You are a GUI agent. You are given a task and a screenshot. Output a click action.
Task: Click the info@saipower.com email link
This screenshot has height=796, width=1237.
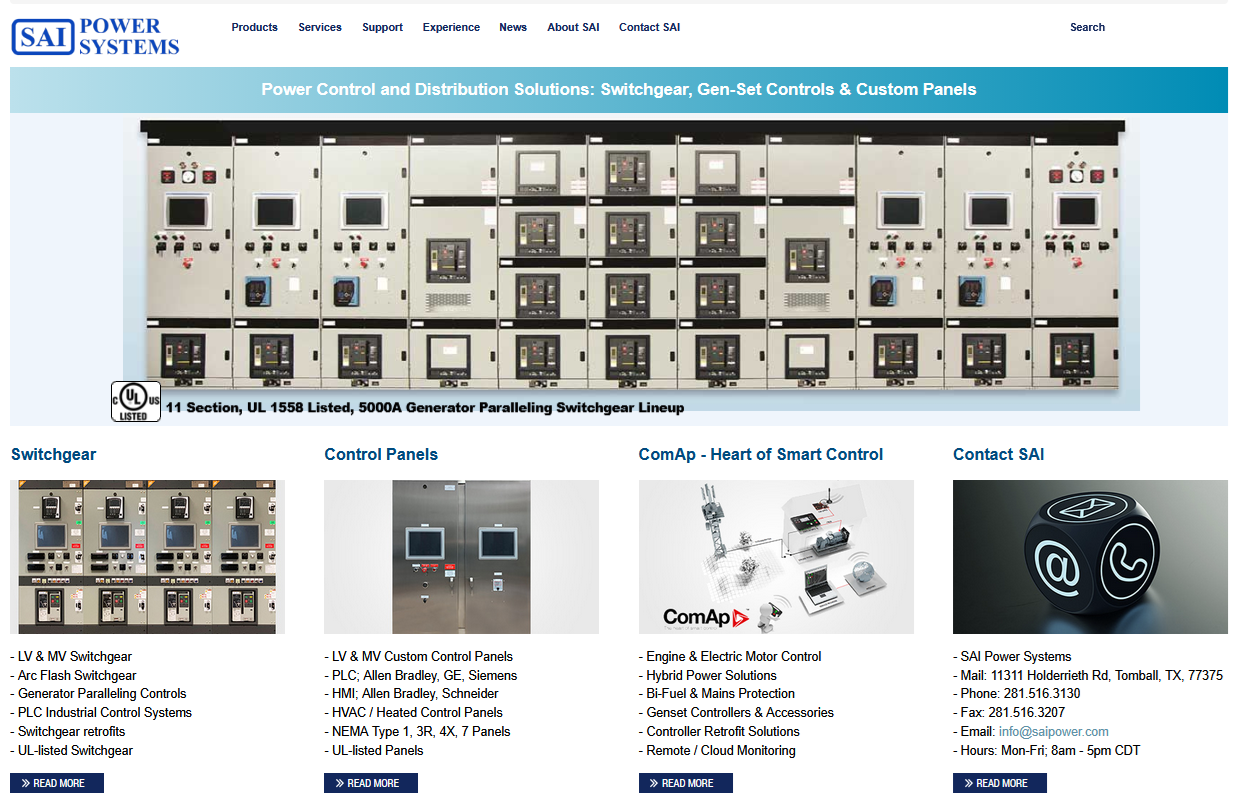coord(1053,731)
